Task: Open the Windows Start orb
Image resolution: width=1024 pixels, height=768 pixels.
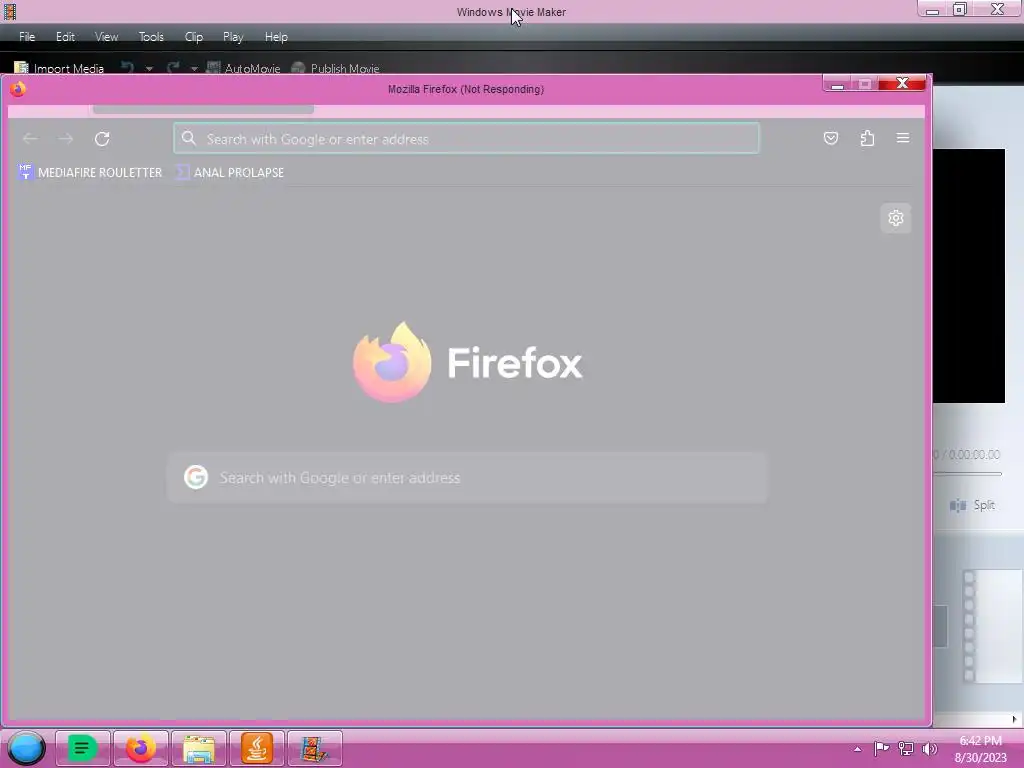Action: coord(26,748)
